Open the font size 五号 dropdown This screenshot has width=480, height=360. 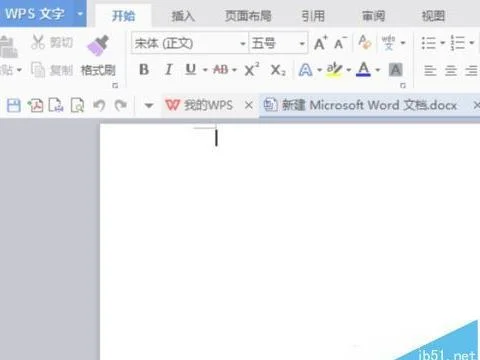(302, 43)
